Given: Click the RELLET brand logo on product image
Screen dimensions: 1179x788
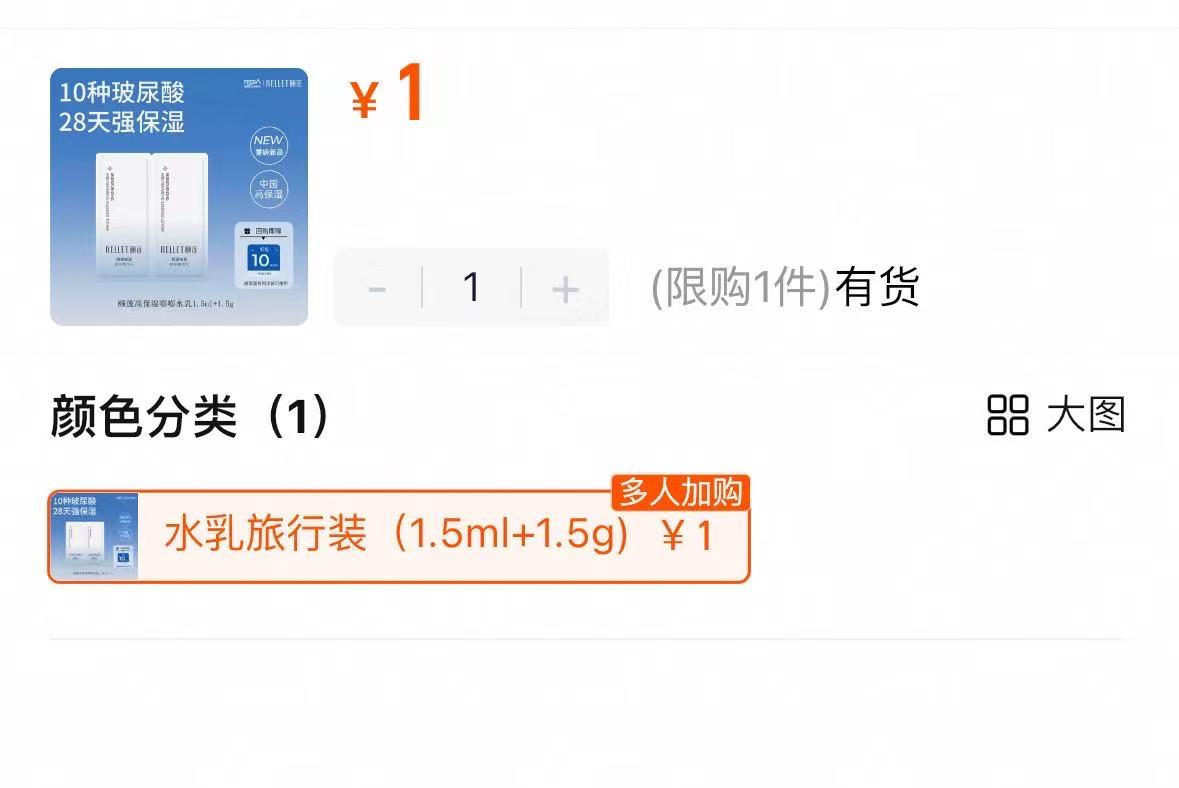Looking at the screenshot, I should point(273,83).
